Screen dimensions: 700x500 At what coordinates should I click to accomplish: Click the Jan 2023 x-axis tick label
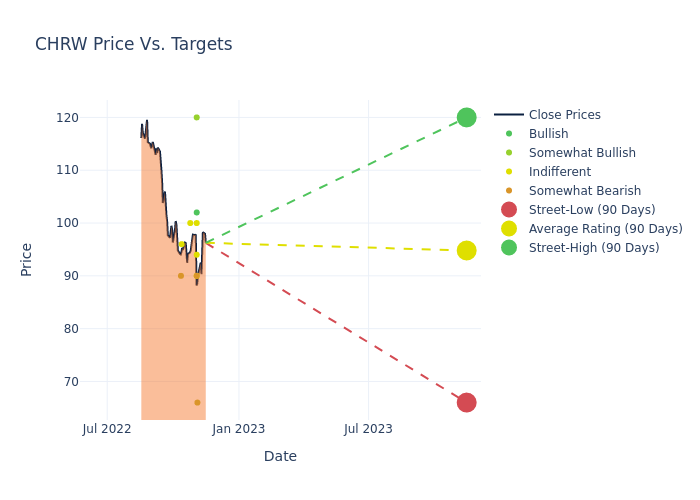[x=238, y=429]
